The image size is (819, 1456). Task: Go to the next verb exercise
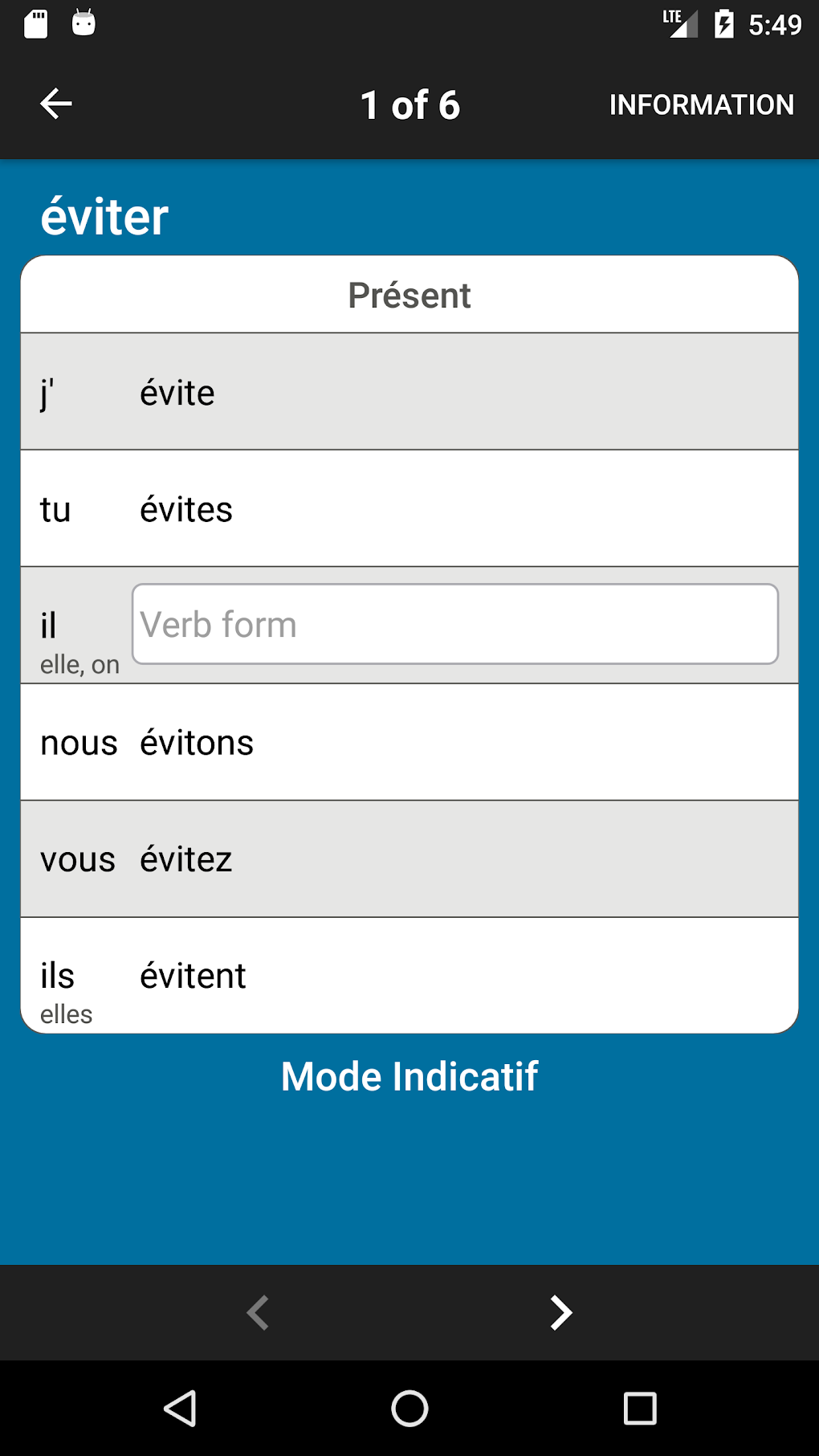[560, 1313]
